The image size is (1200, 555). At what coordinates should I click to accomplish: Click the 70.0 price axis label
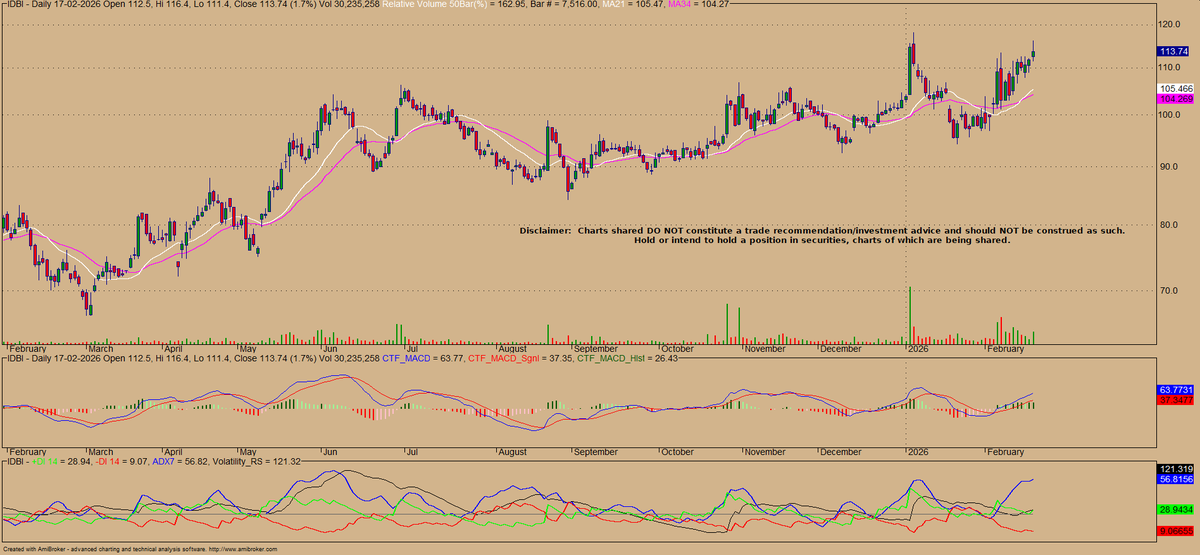(1169, 291)
